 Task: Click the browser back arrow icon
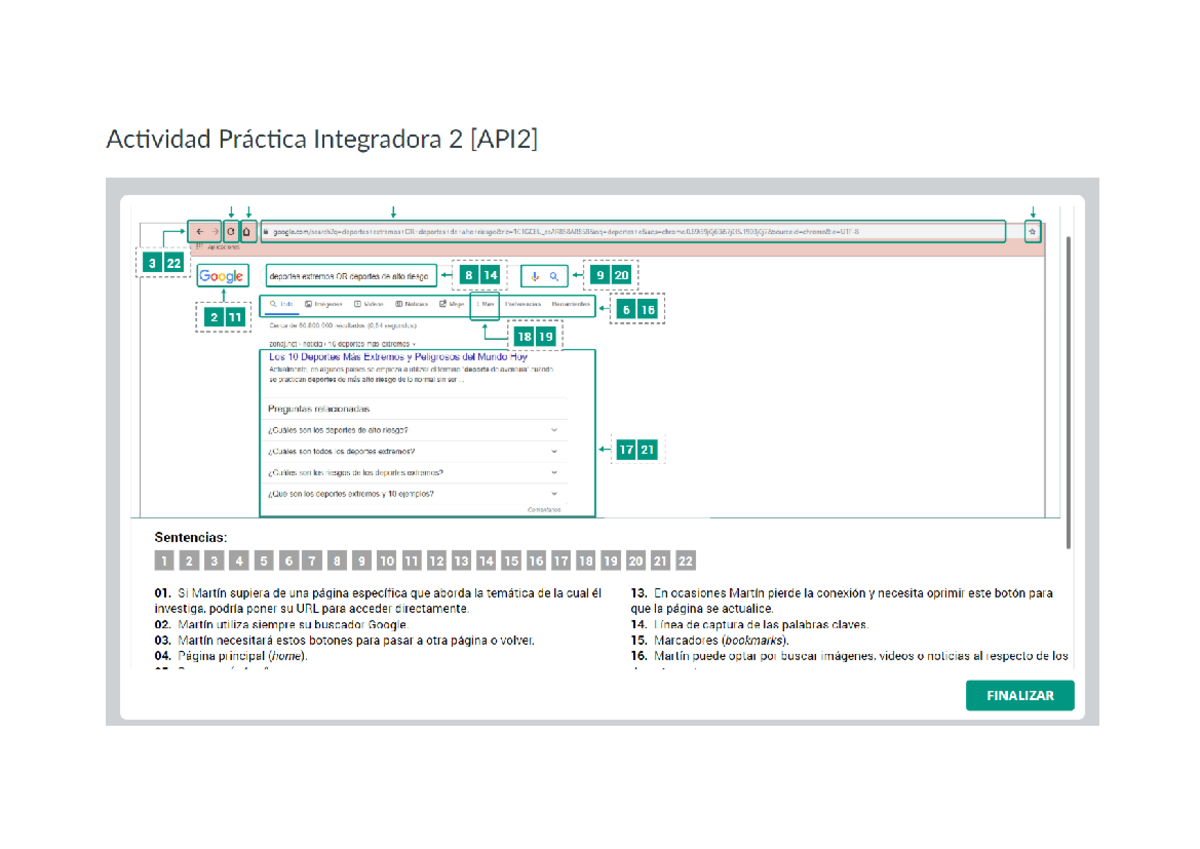[199, 231]
